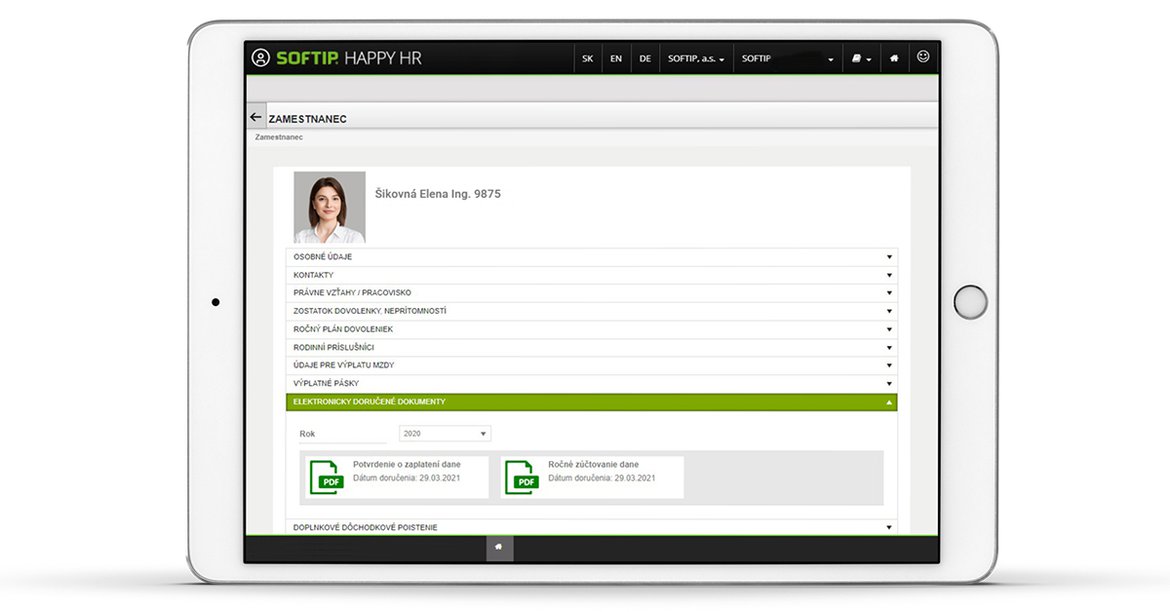Expand Zostatok dovolenky, neprítomností section
Screen dimensions: 1170x612
tap(591, 311)
